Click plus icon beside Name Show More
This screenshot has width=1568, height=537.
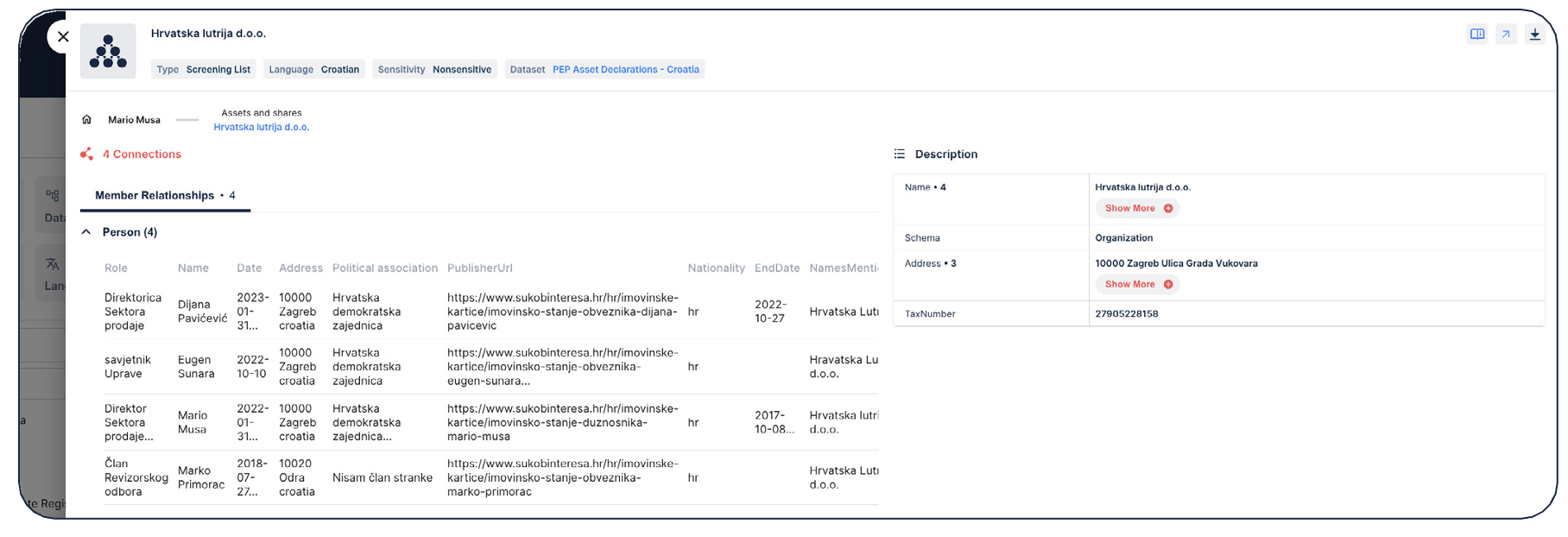click(x=1168, y=208)
